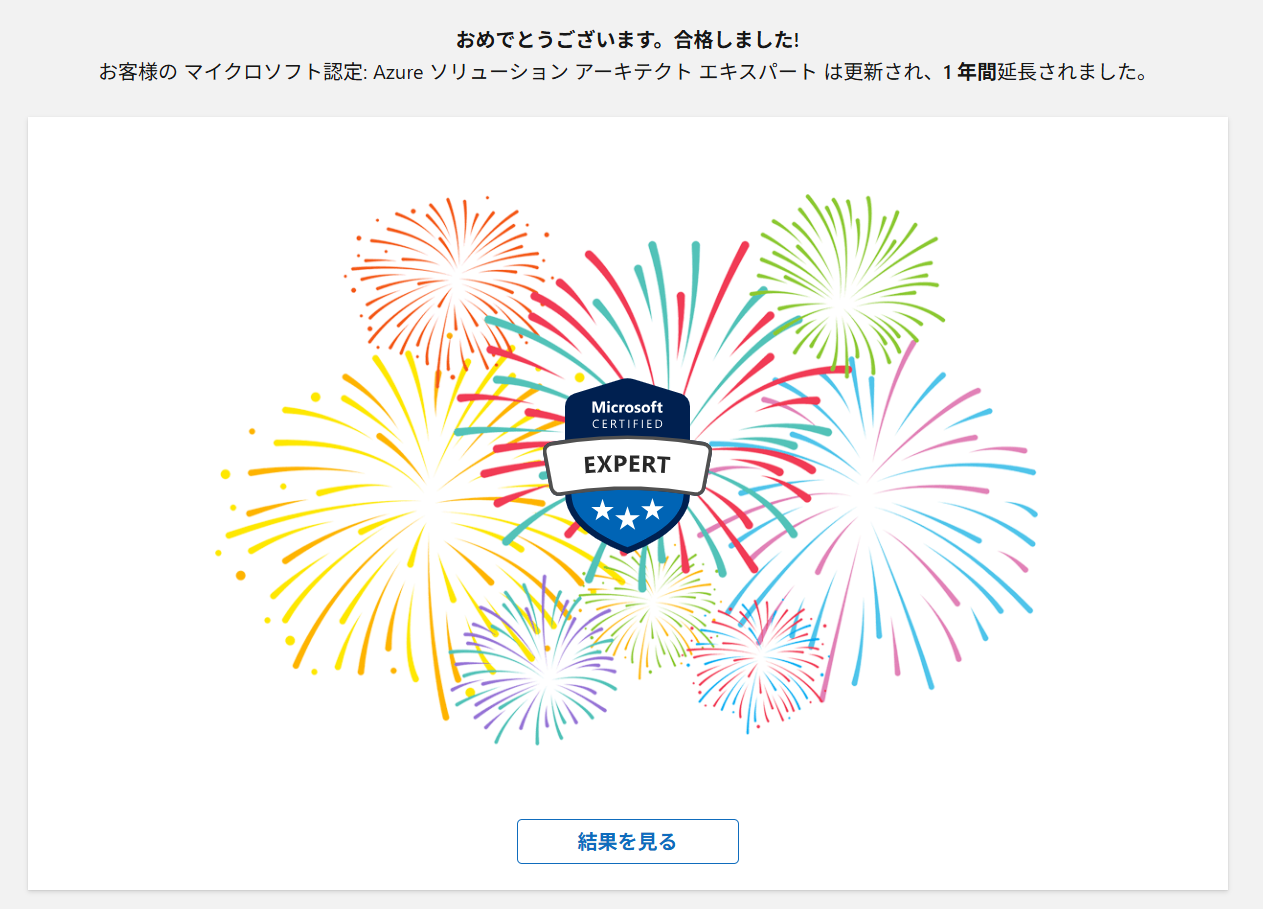Click the 結果を見る button
Screen dimensions: 1263x909
(x=627, y=841)
